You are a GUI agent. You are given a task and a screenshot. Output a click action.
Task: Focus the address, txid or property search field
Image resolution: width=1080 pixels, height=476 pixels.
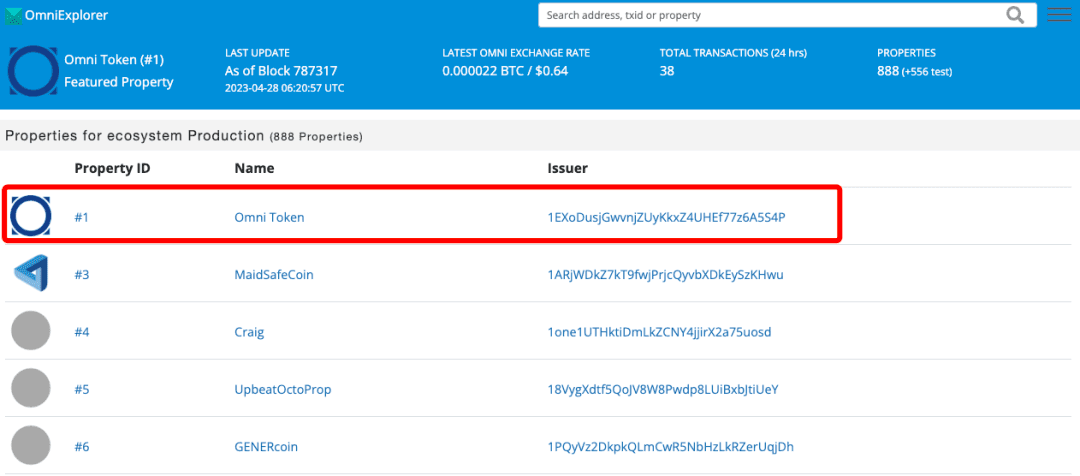coord(787,15)
